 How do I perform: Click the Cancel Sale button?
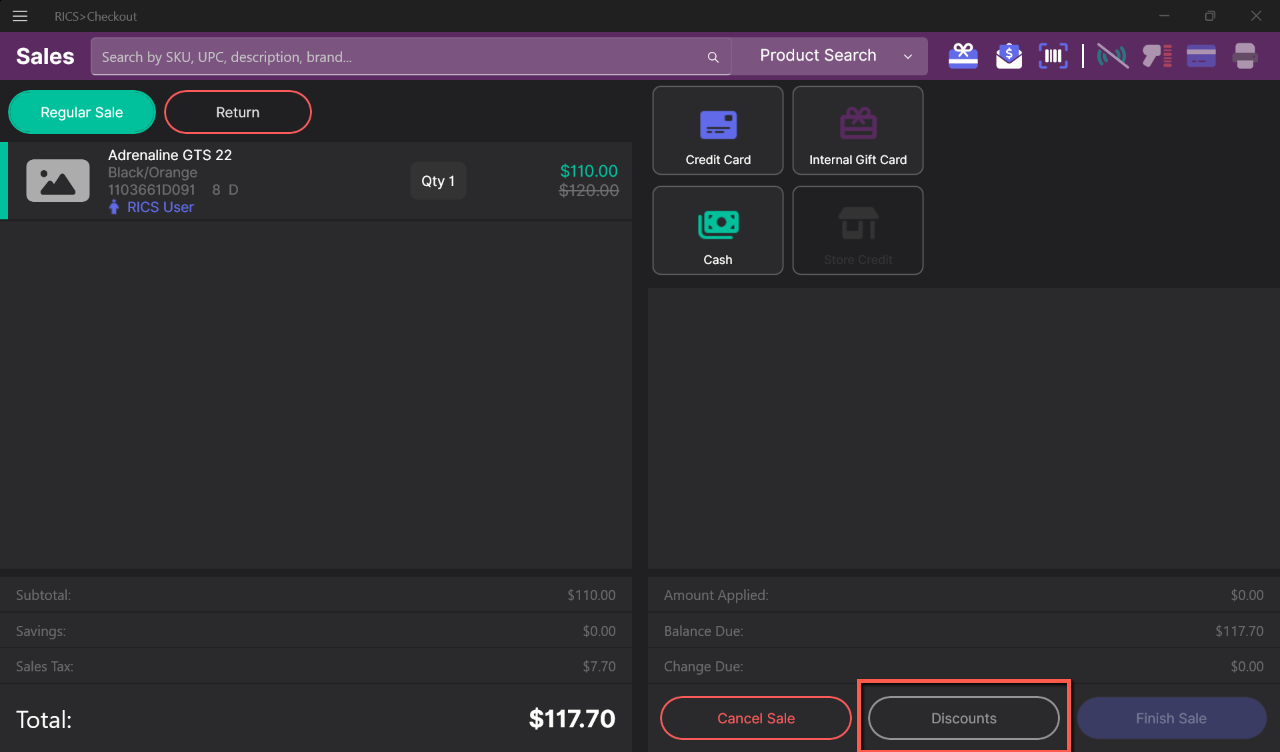coord(756,718)
